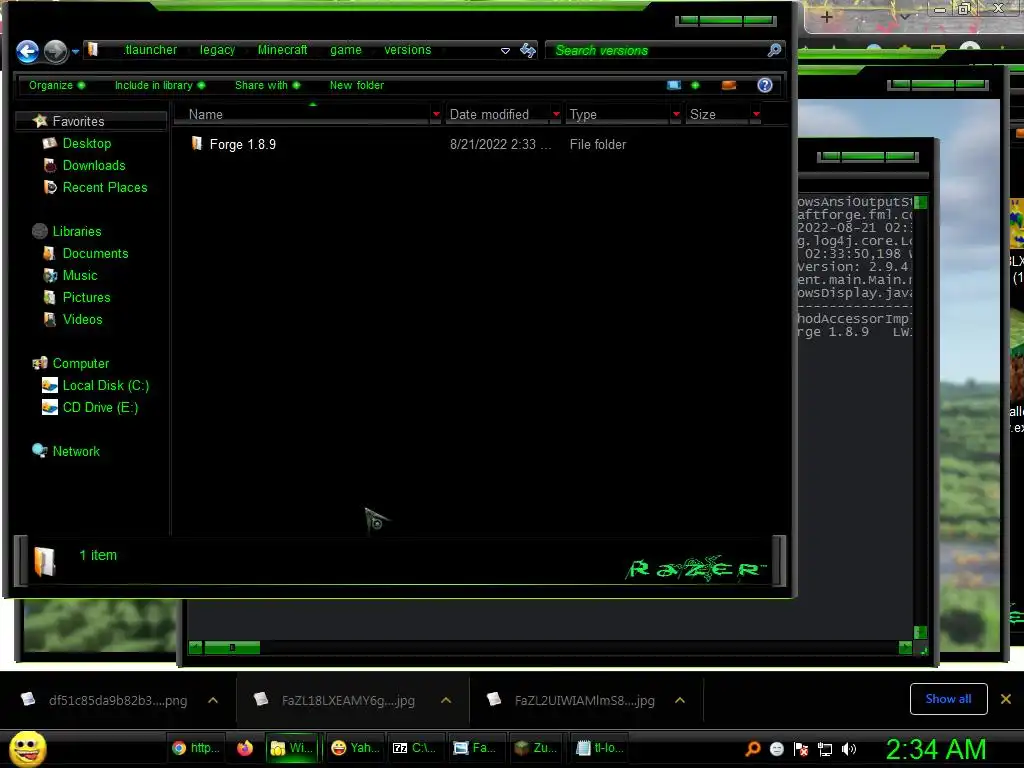The image size is (1024, 768).
Task: Open the Date modified filter dropdown
Action: 556,114
